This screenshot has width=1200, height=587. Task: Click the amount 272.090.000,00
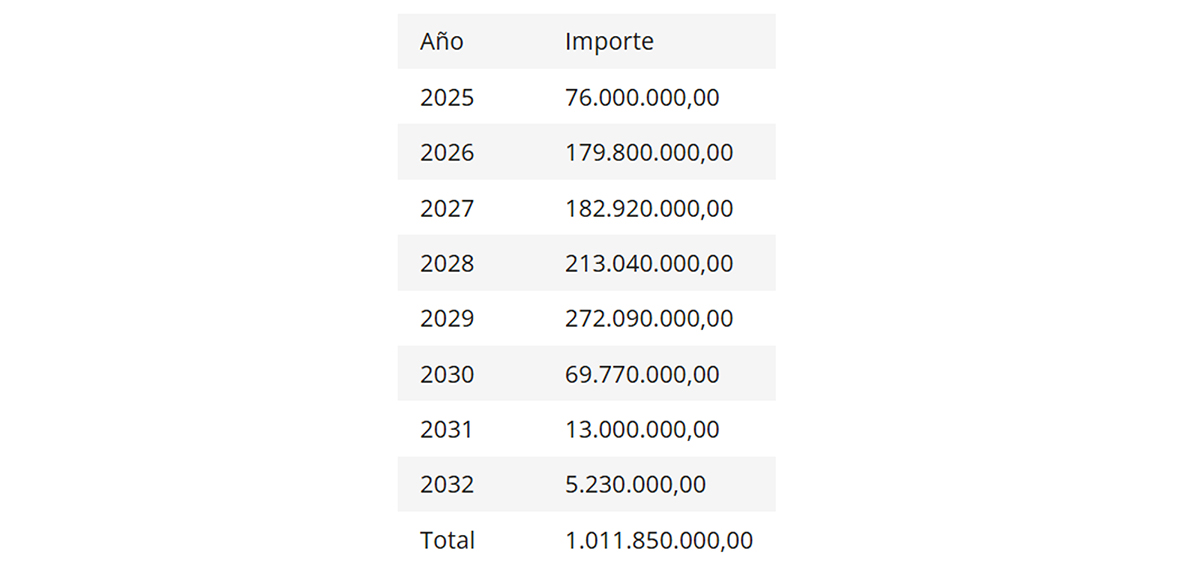(x=649, y=319)
